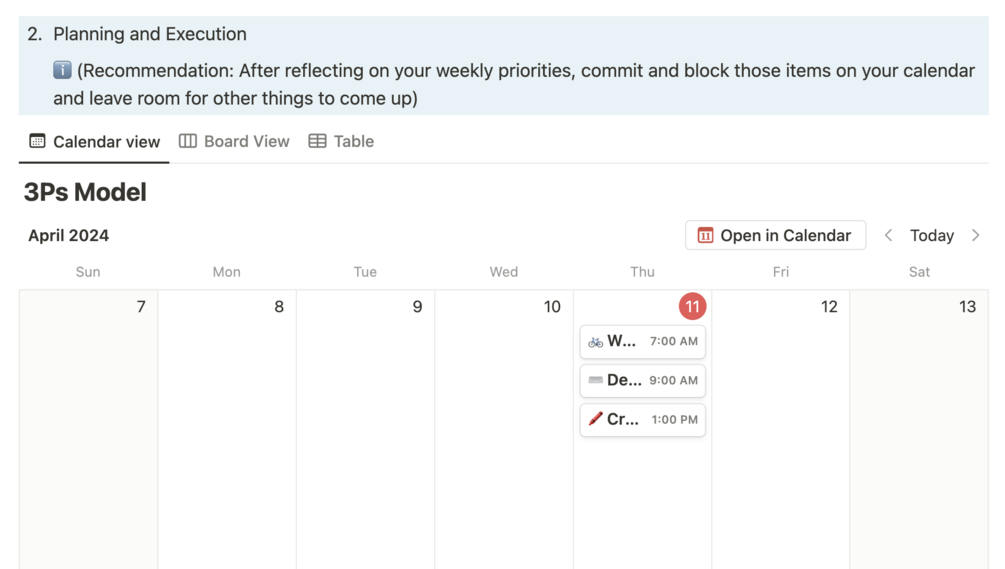Click the red calendar icon in Open in Calendar

(705, 235)
